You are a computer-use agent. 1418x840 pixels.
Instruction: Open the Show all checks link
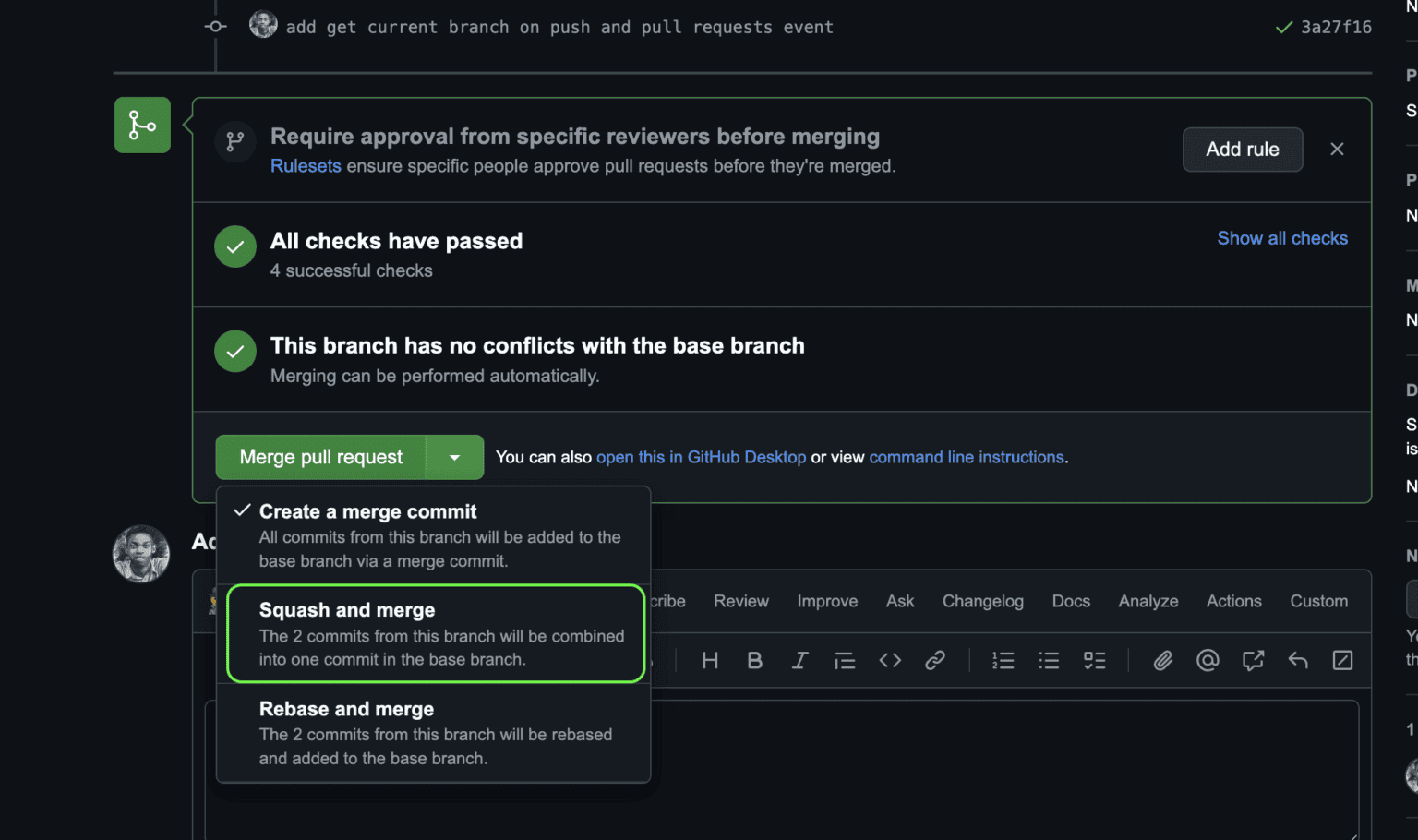coord(1281,238)
